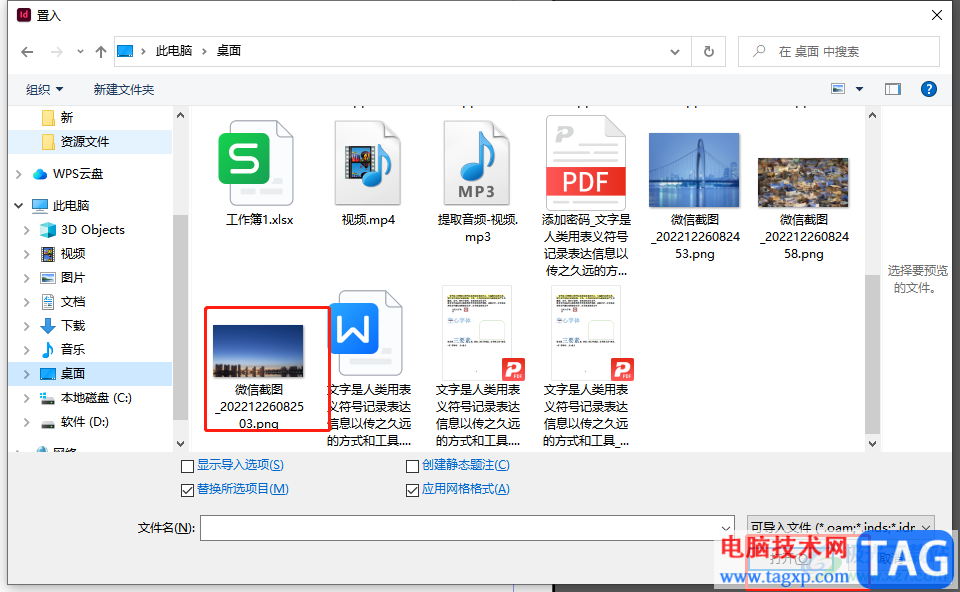Open the 文档 folder in the sidebar
The height and width of the screenshot is (592, 960).
[x=72, y=301]
